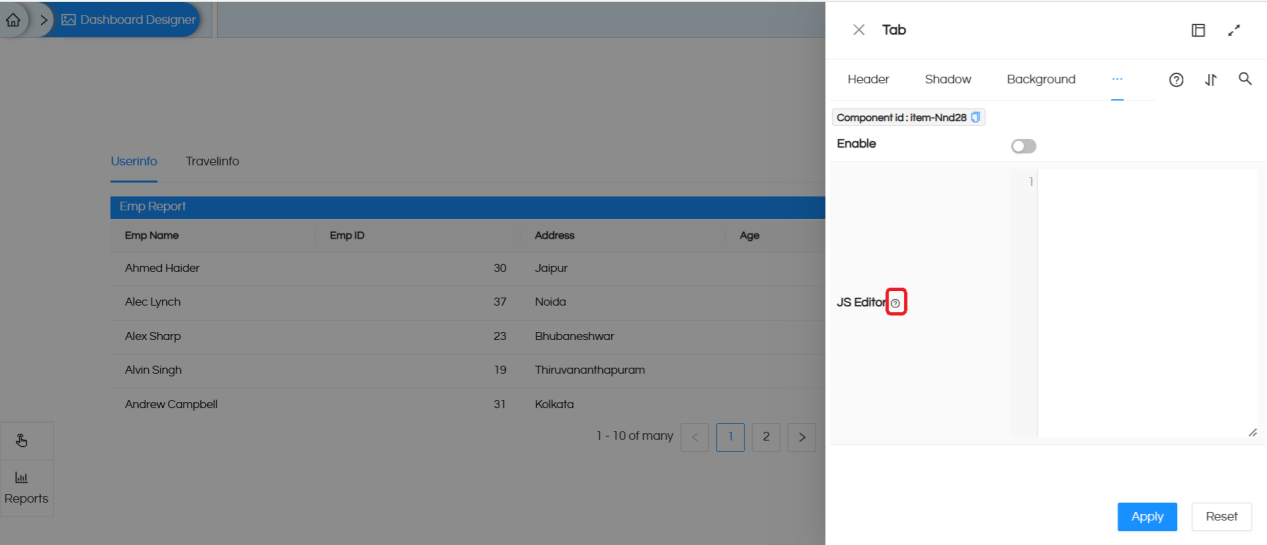Viewport: 1267px width, 545px height.
Task: Click the Thiruvananthapuram address cell
Action: click(x=590, y=370)
